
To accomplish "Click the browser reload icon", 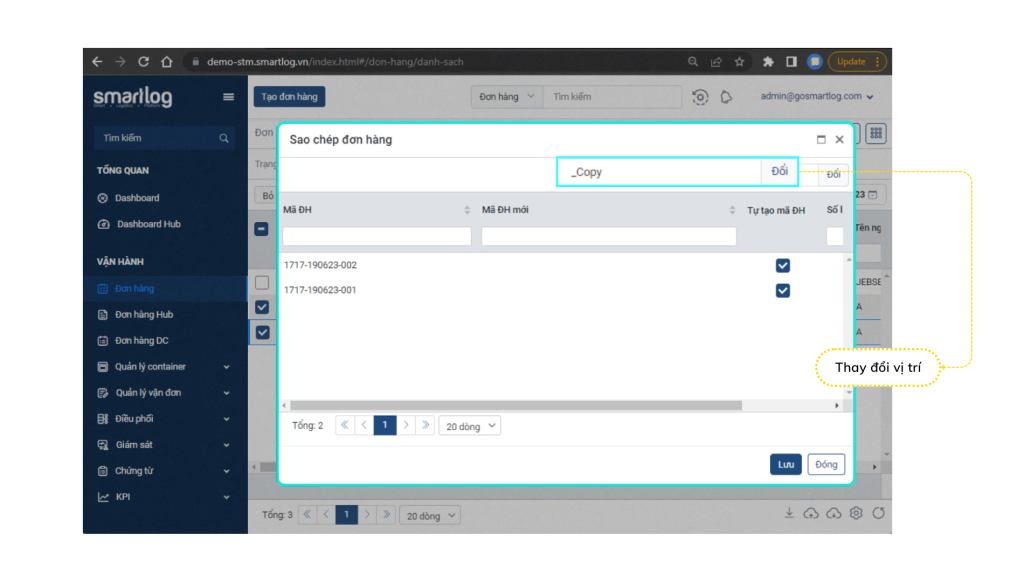I will click(143, 62).
